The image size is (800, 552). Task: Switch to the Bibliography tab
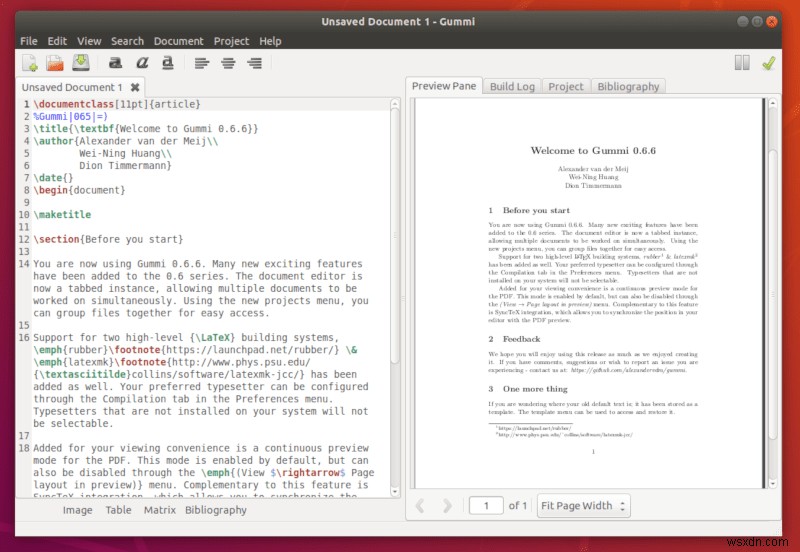628,86
